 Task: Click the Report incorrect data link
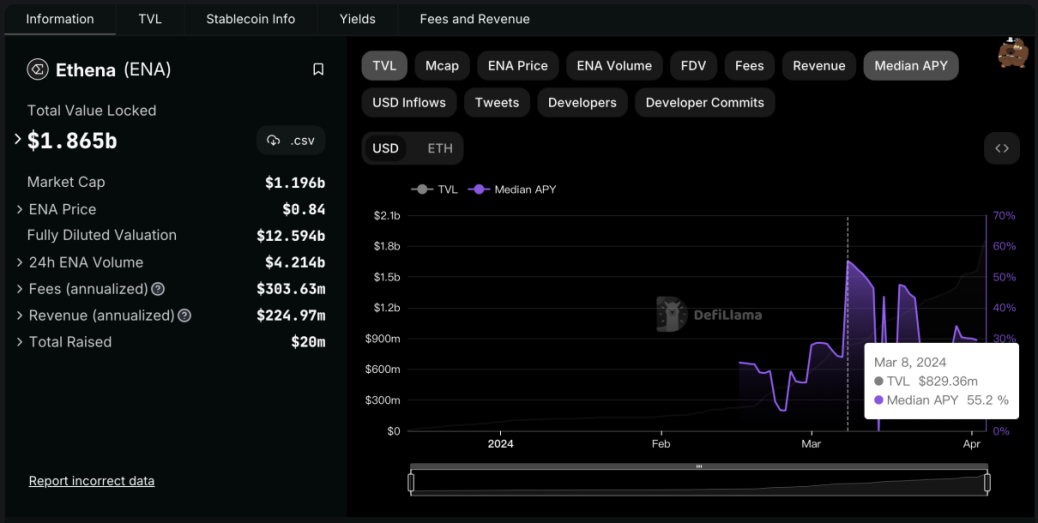pos(91,481)
